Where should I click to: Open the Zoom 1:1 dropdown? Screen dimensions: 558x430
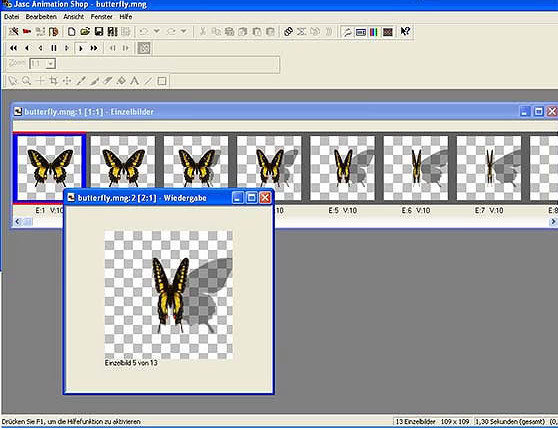[51, 64]
